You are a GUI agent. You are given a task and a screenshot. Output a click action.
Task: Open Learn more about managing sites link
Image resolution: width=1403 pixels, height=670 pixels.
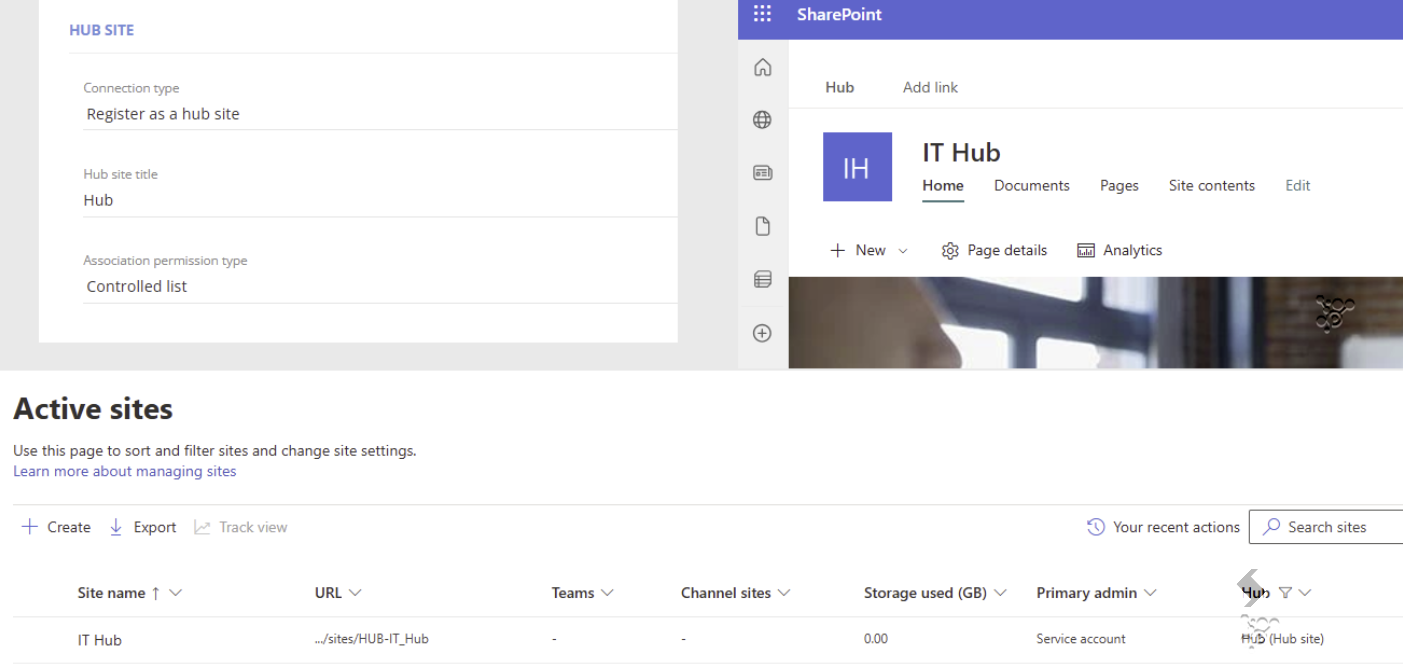(x=125, y=471)
